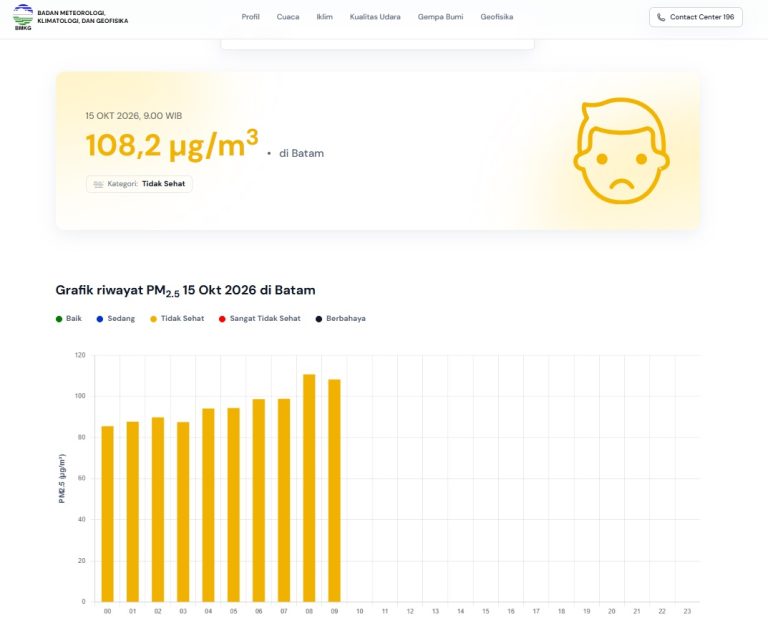Click the bar for hour 00
The image size is (768, 621).
click(x=107, y=514)
